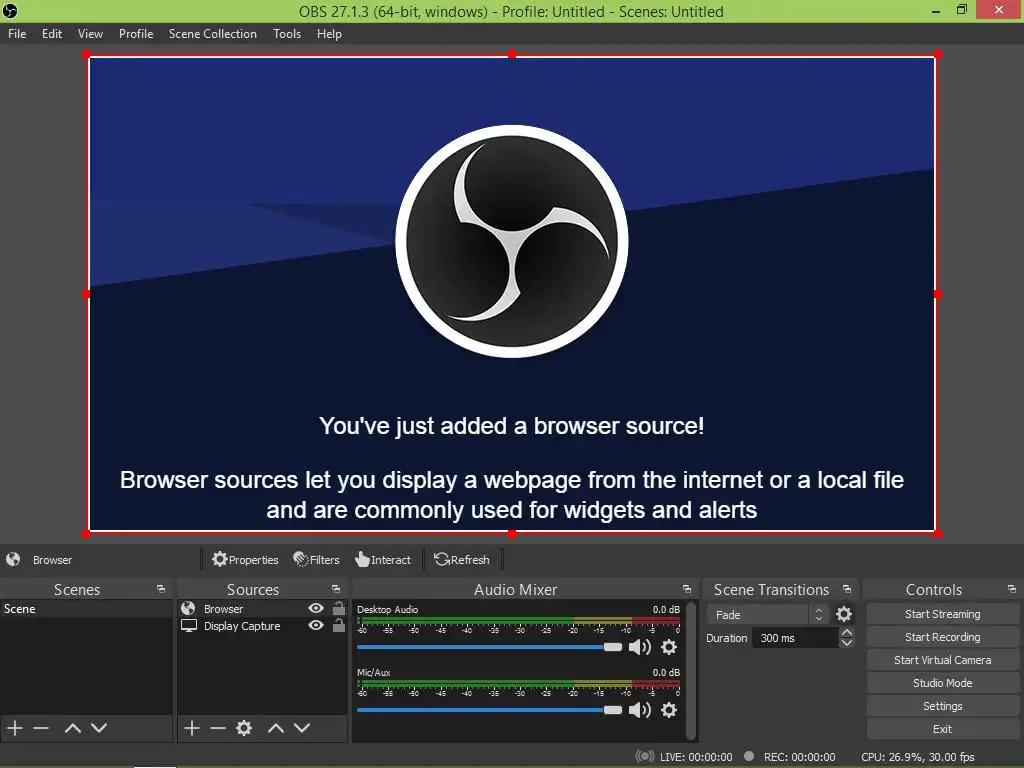The height and width of the screenshot is (768, 1024).
Task: Open the Tools menu
Action: tap(287, 34)
